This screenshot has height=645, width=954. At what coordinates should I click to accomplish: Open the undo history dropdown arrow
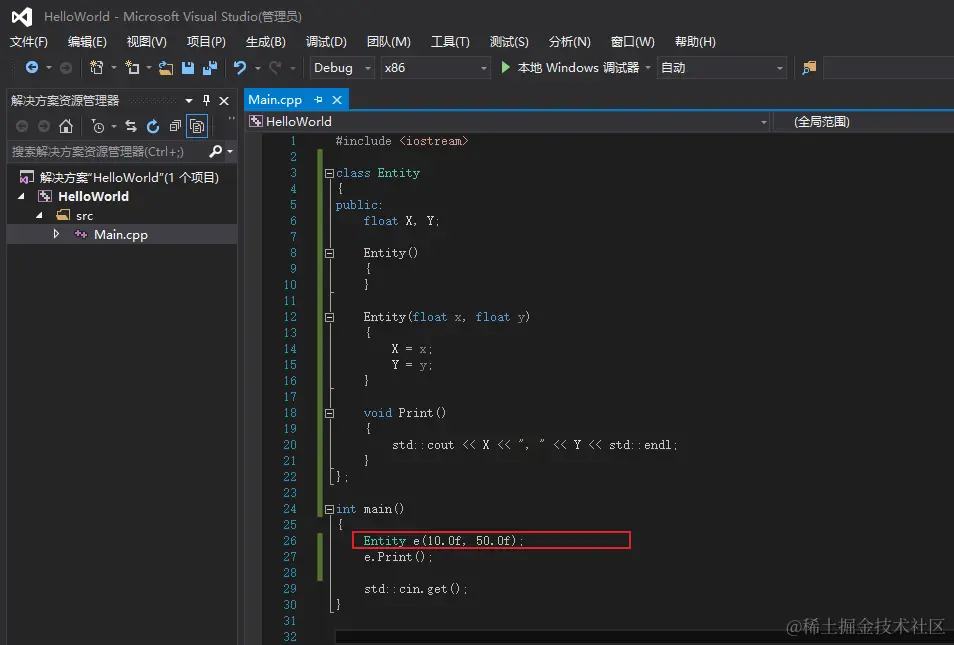pyautogui.click(x=257, y=68)
